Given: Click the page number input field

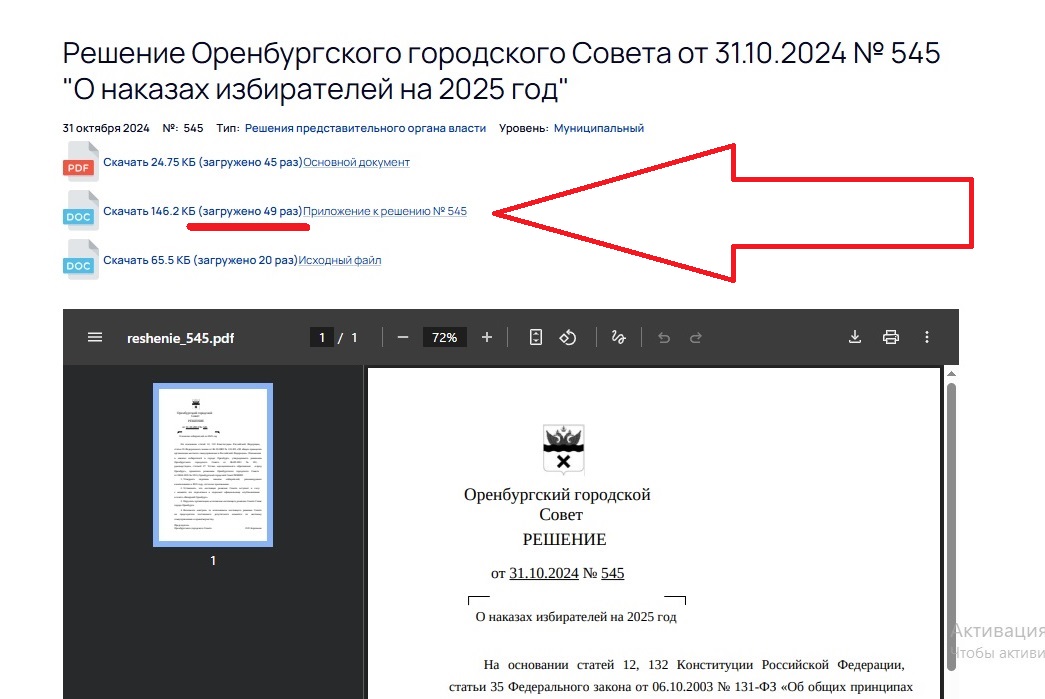Looking at the screenshot, I should tap(321, 338).
